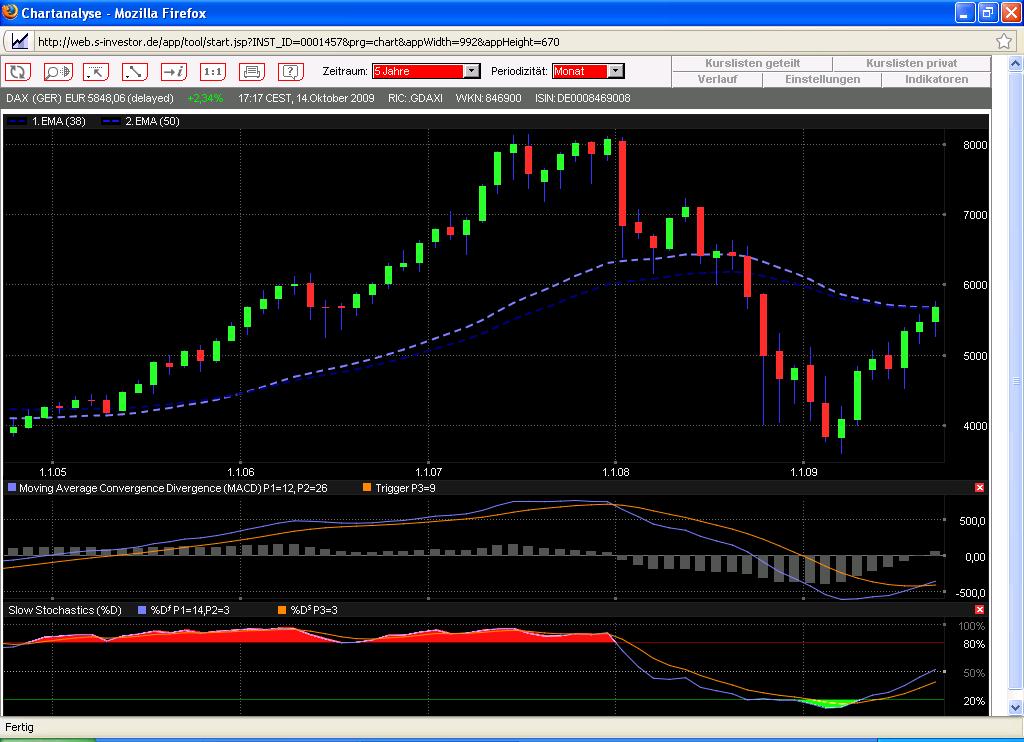Select the zoom magnifier tool
The width and height of the screenshot is (1024, 742).
(55, 72)
